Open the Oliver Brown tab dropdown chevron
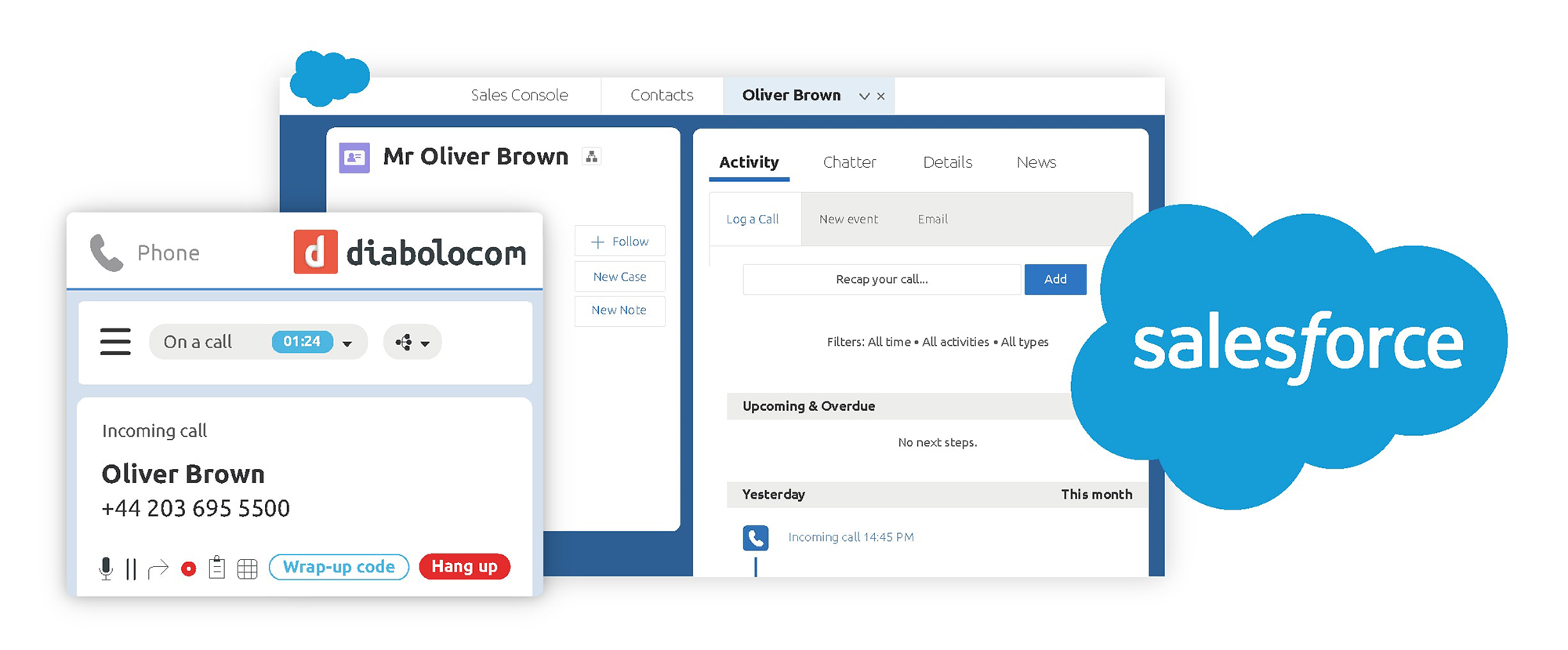Screen dimensions: 1568x650 tap(864, 96)
